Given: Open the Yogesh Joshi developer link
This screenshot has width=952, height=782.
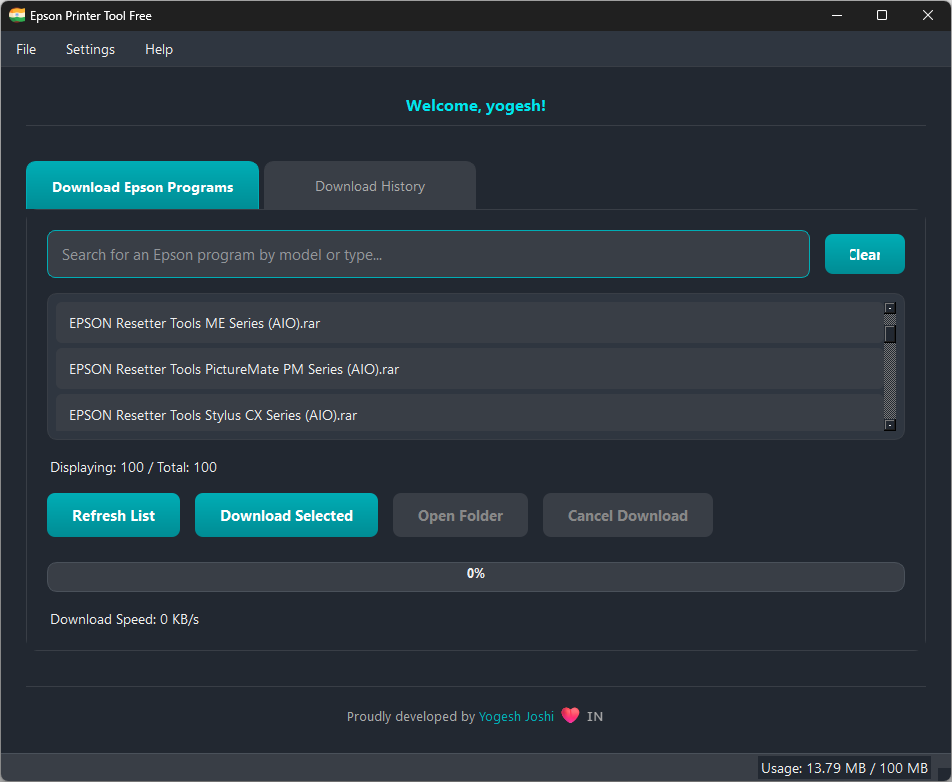Looking at the screenshot, I should [516, 716].
